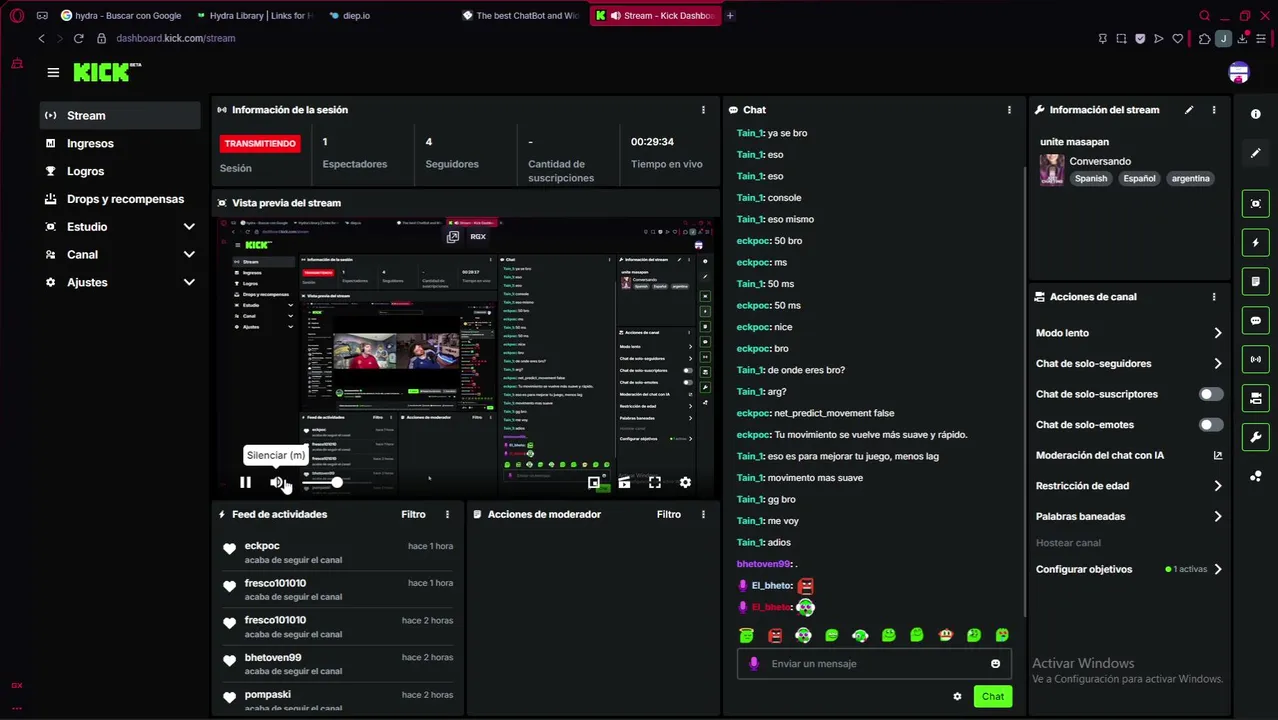Toggle chat bubble widget in right sidebar
Viewport: 1278px width, 720px height.
click(x=1256, y=321)
